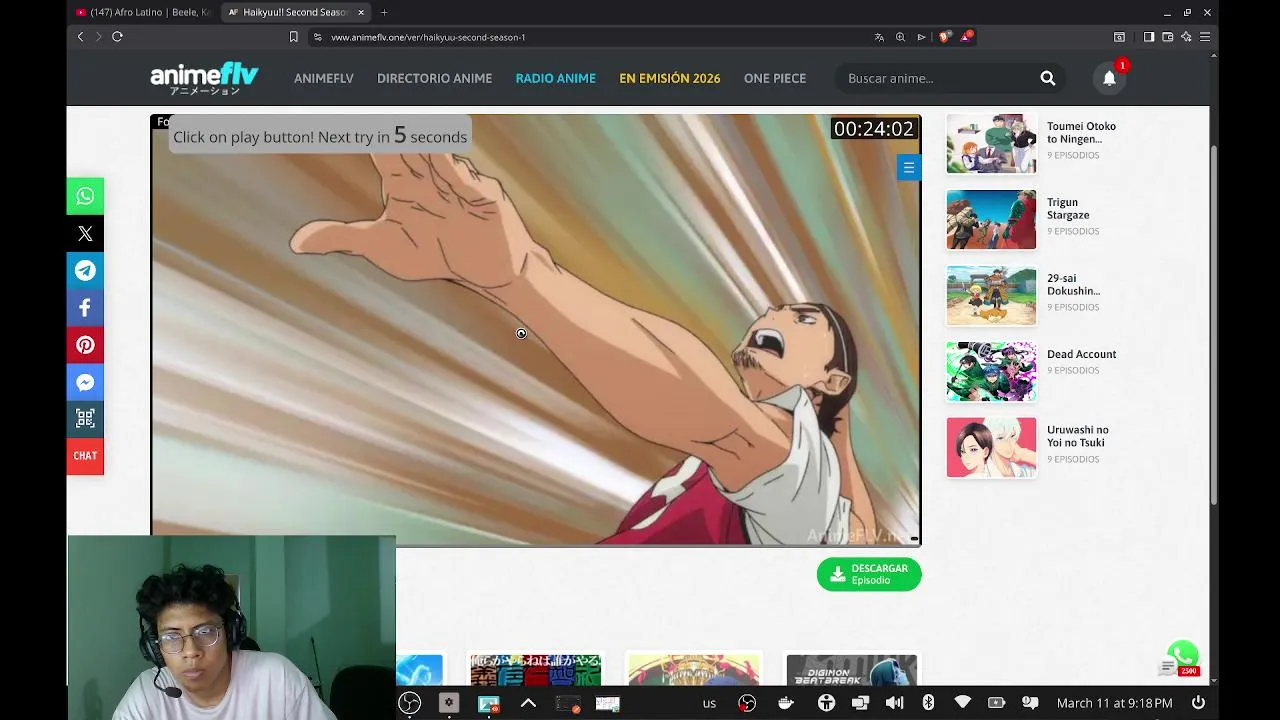Viewport: 1280px width, 720px height.
Task: Show the QR code share icon
Action: (x=85, y=419)
